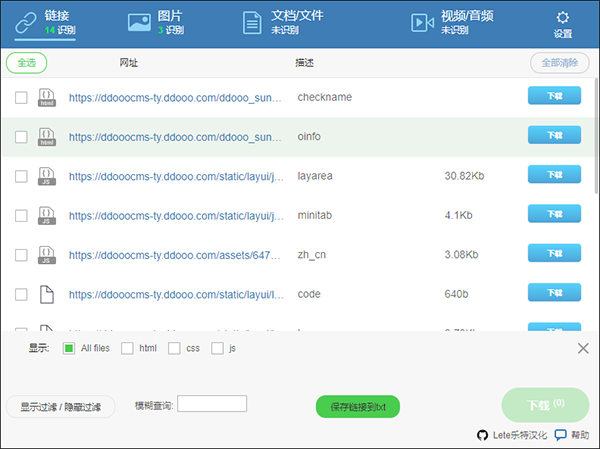Open the checkname row URL link
The image size is (600, 449).
click(175, 98)
